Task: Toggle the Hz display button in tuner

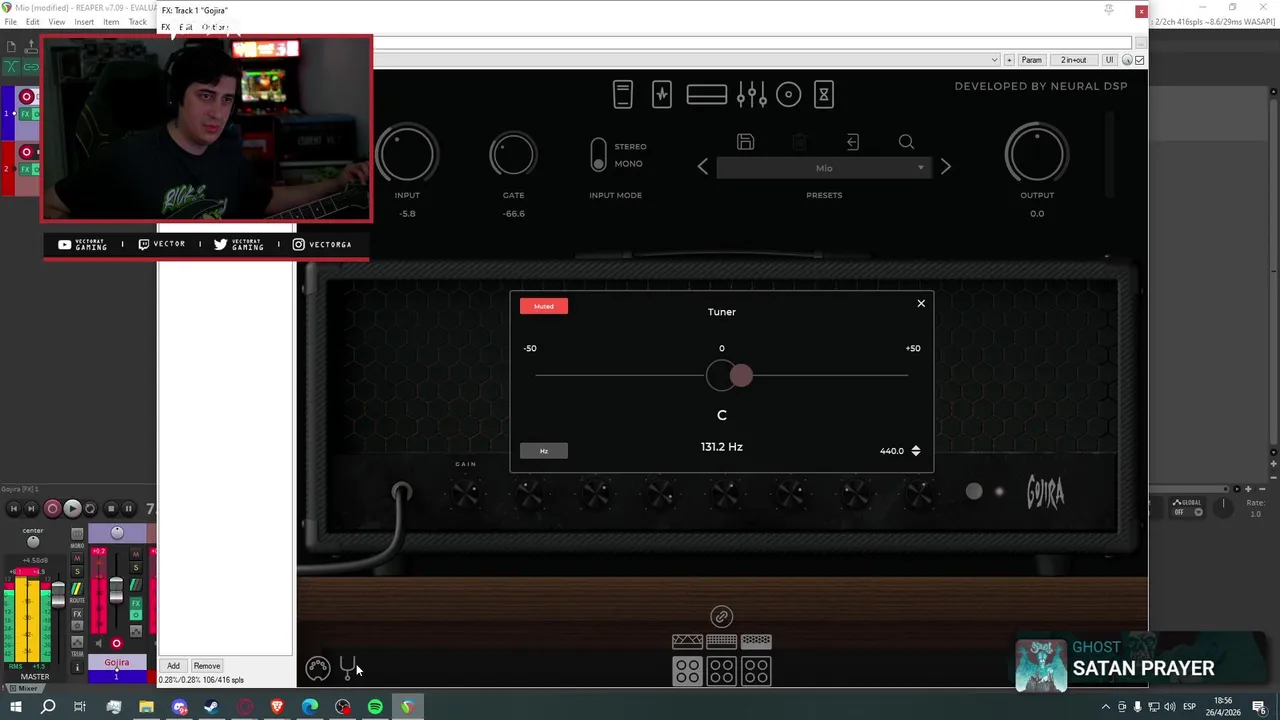Action: [x=544, y=451]
